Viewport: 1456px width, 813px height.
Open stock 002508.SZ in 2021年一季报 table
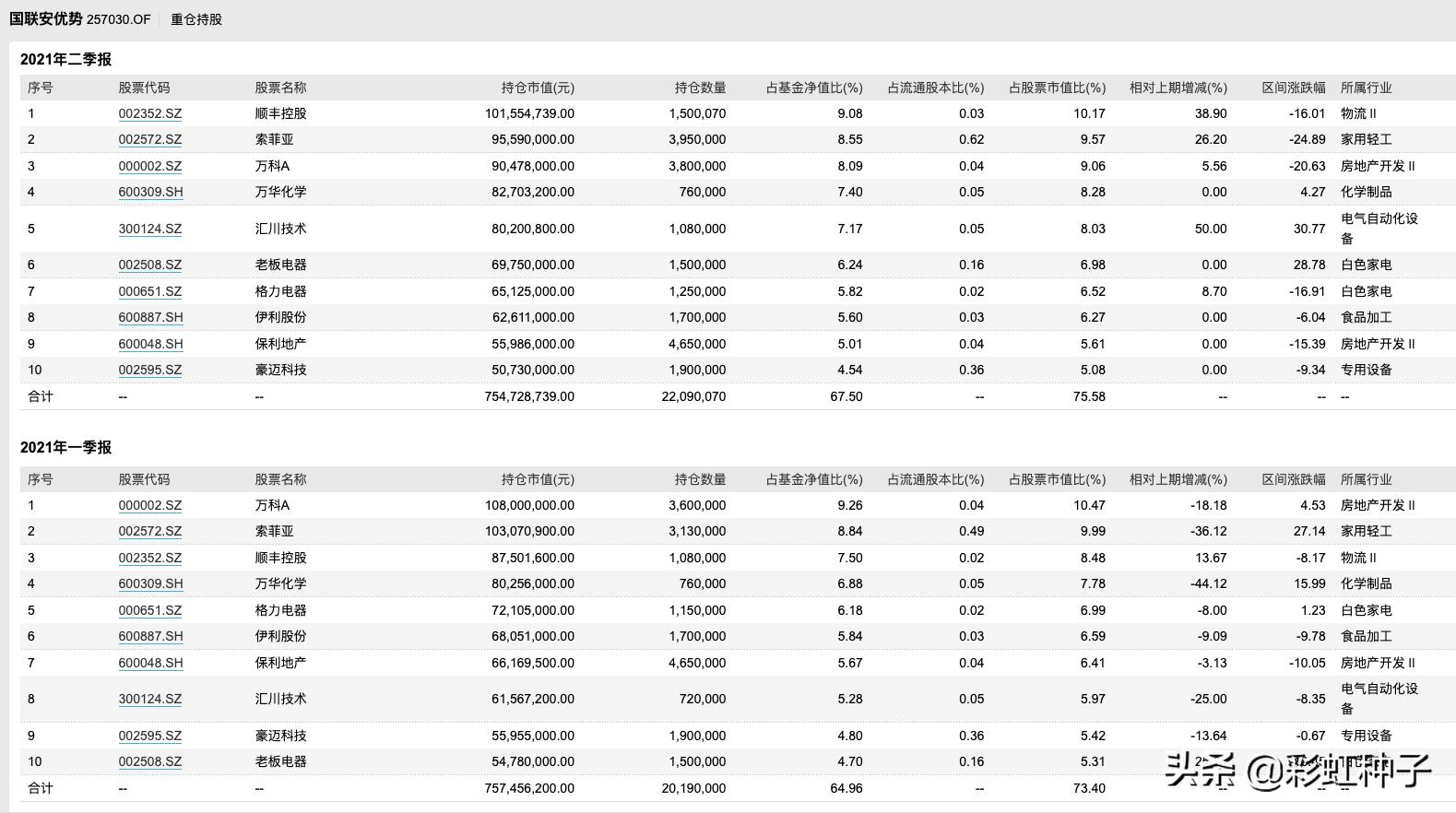click(x=150, y=761)
